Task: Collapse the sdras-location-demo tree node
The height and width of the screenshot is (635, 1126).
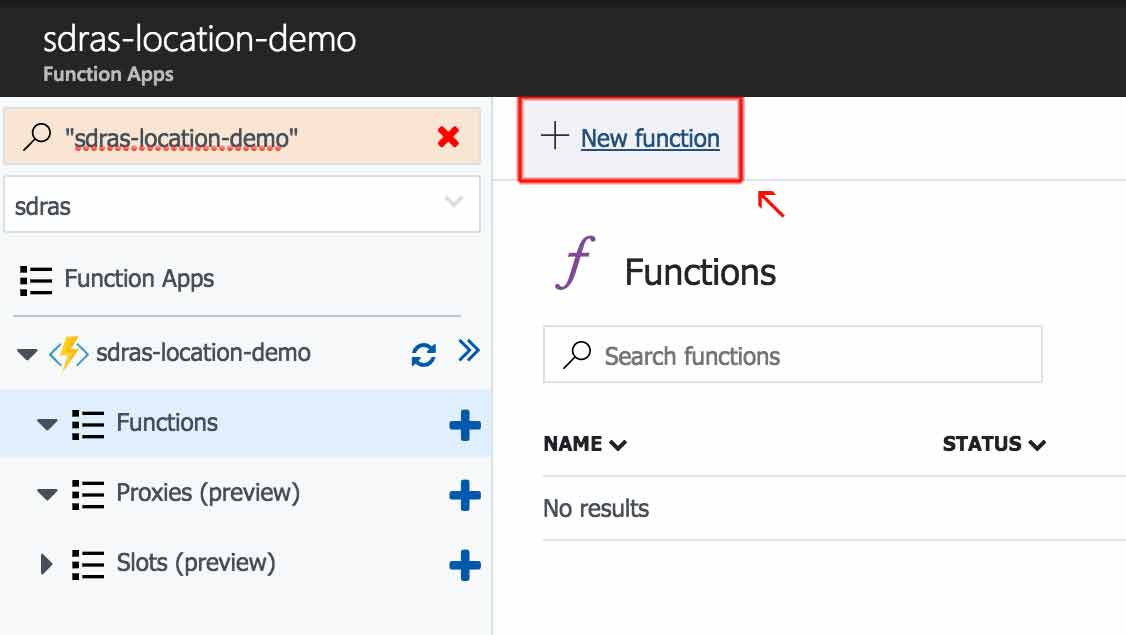Action: click(x=28, y=352)
